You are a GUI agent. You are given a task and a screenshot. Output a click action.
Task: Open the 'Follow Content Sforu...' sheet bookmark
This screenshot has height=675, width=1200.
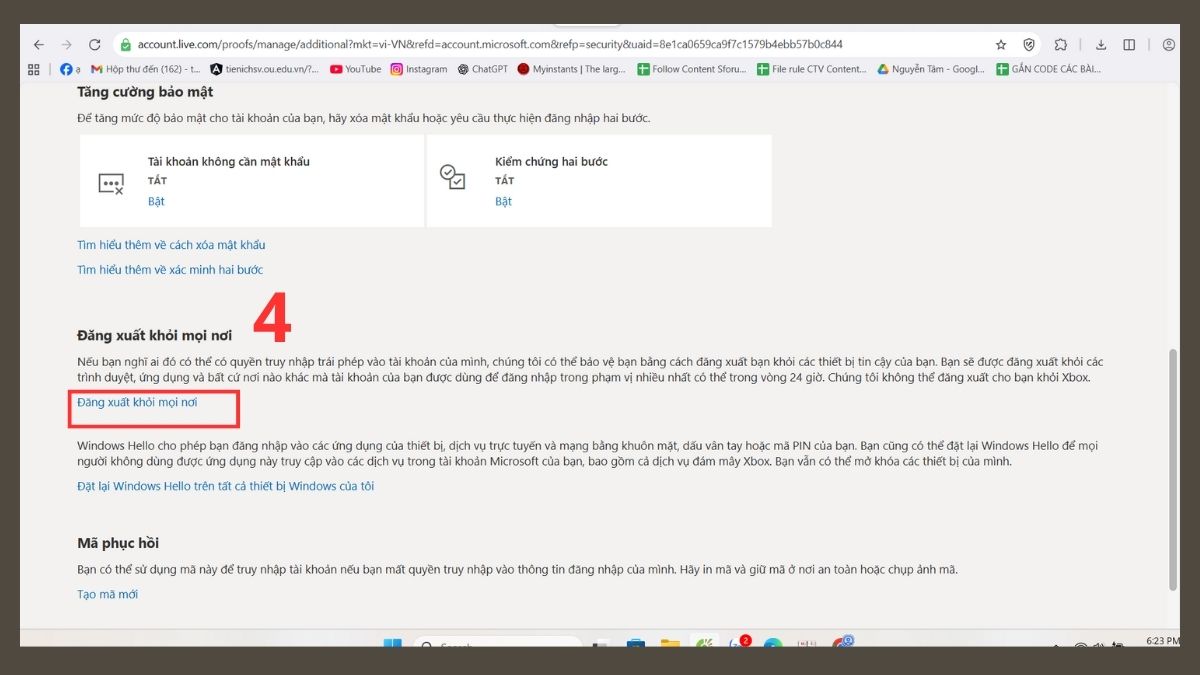tap(692, 69)
